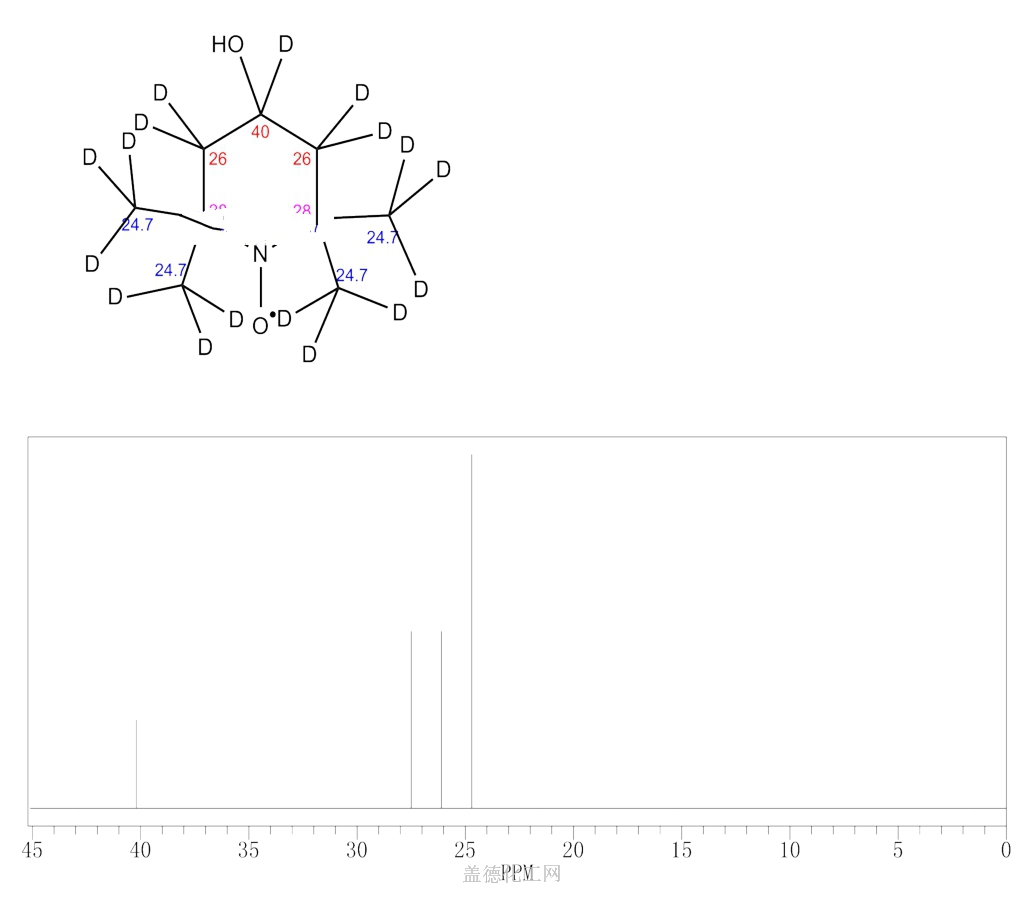Click the peak line near 26 ppm
The width and height of the screenshot is (1024, 900).
441,720
